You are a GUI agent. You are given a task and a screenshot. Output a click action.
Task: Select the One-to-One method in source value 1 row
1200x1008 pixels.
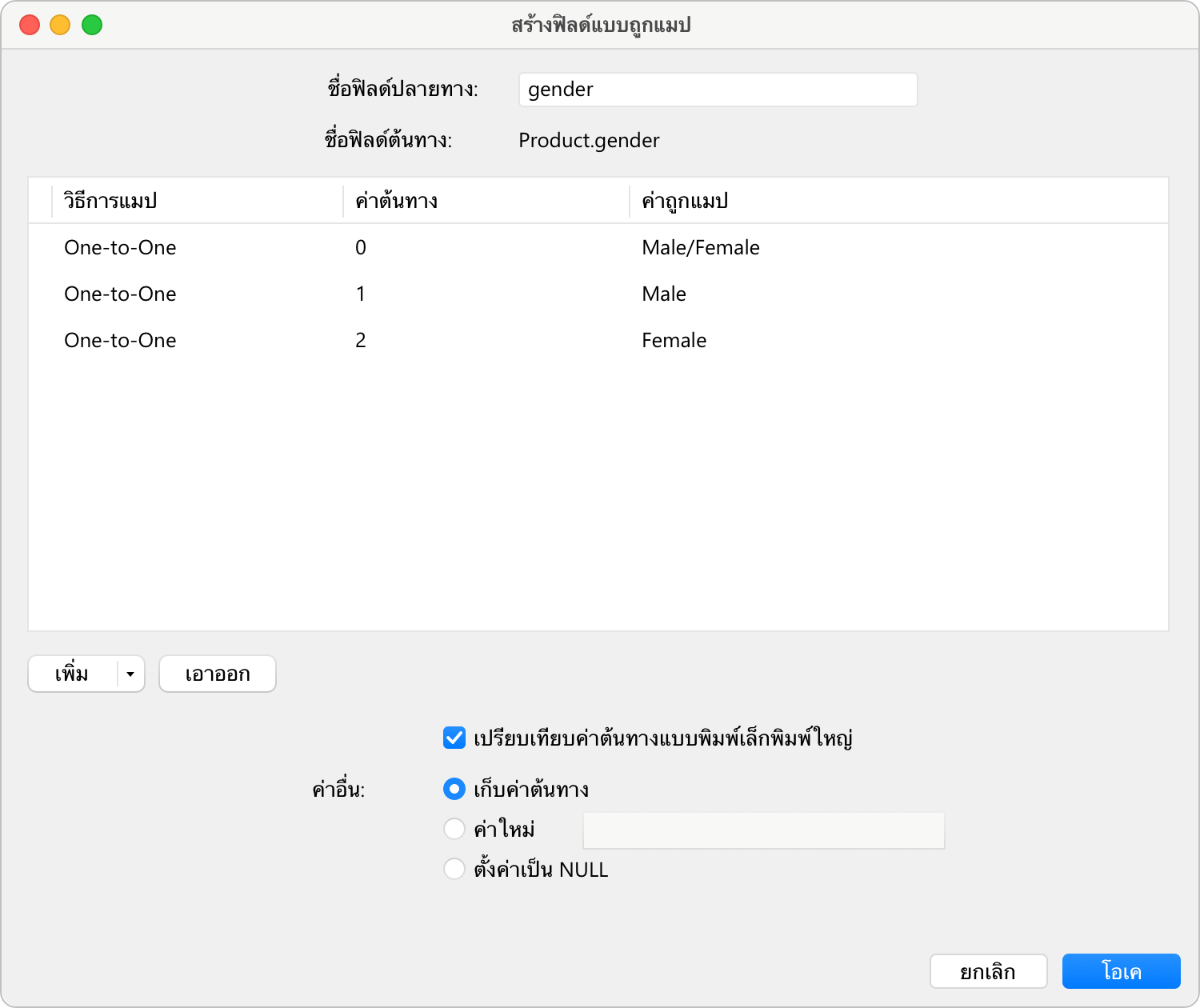(120, 294)
